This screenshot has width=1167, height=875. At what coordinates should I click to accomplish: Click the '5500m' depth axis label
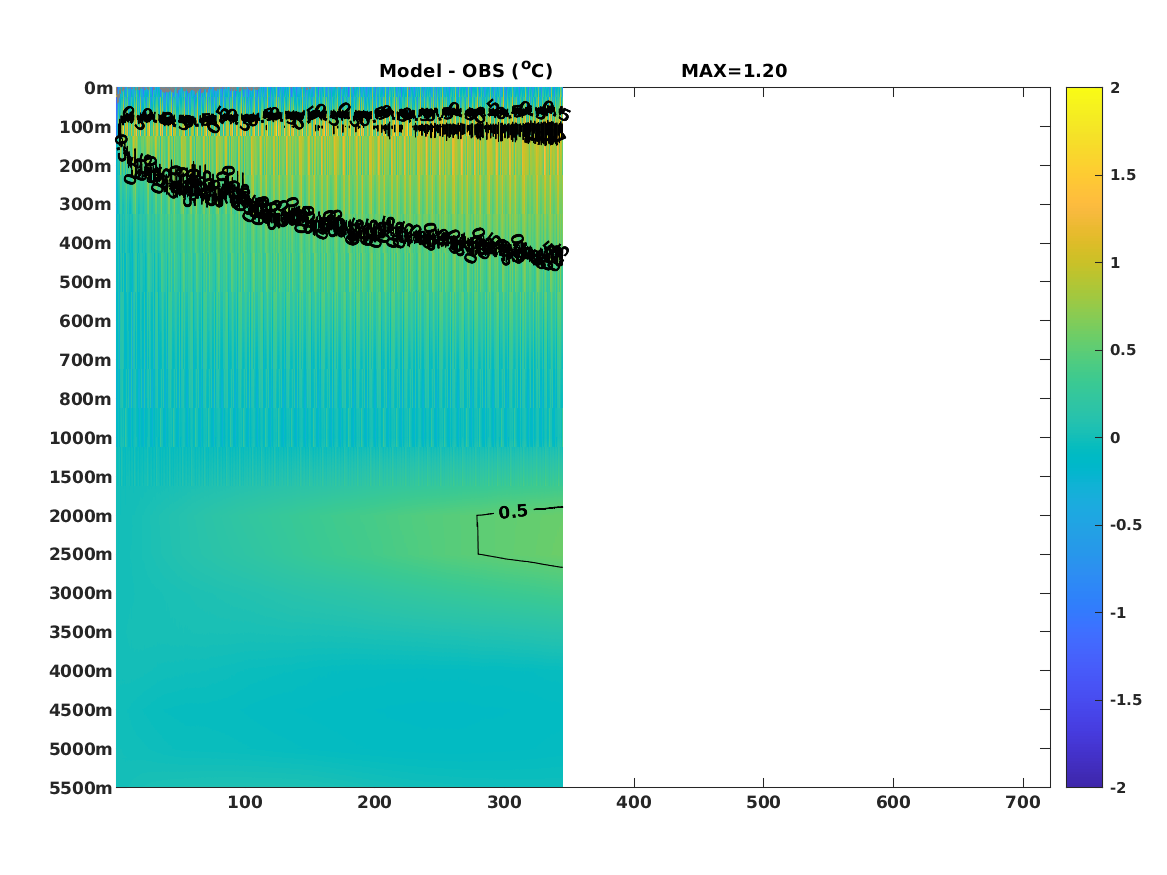click(81, 788)
